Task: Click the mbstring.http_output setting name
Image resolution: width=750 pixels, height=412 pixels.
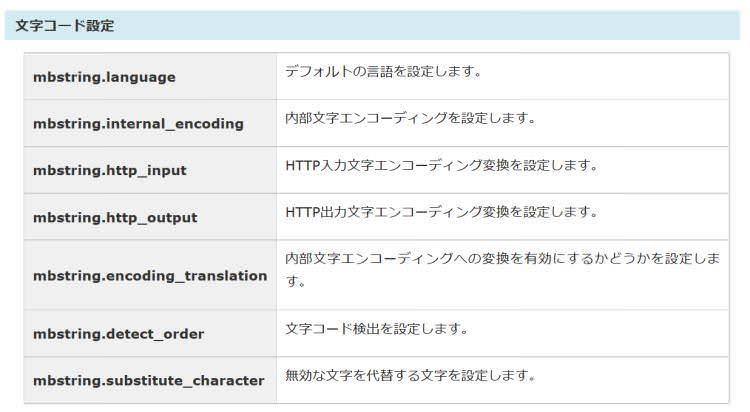Action: (x=115, y=217)
